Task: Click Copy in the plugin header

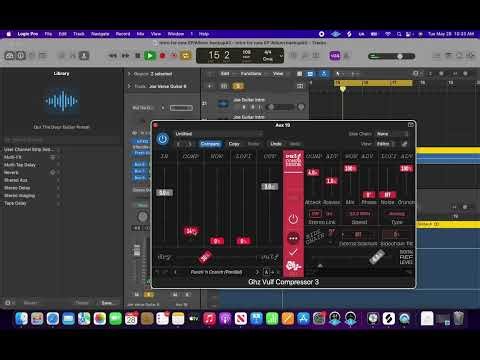Action: click(x=234, y=144)
